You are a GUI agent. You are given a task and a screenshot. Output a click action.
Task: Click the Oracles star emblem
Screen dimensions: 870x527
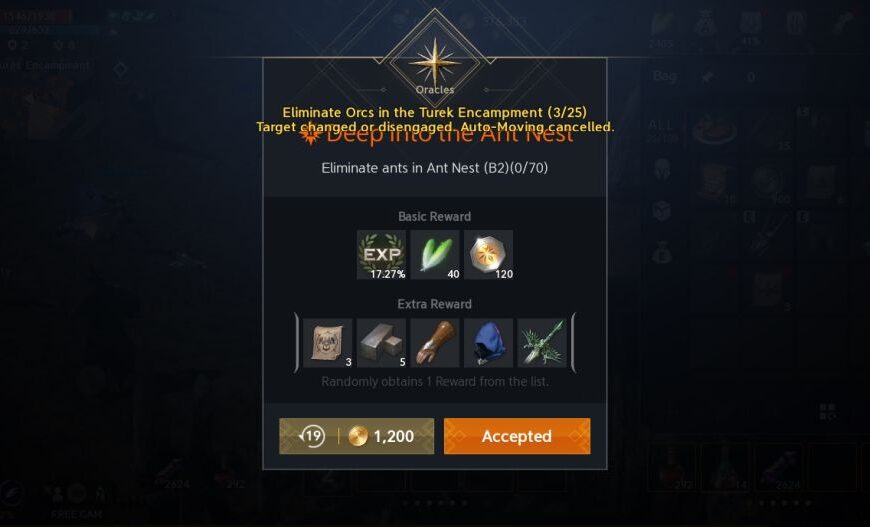click(435, 62)
